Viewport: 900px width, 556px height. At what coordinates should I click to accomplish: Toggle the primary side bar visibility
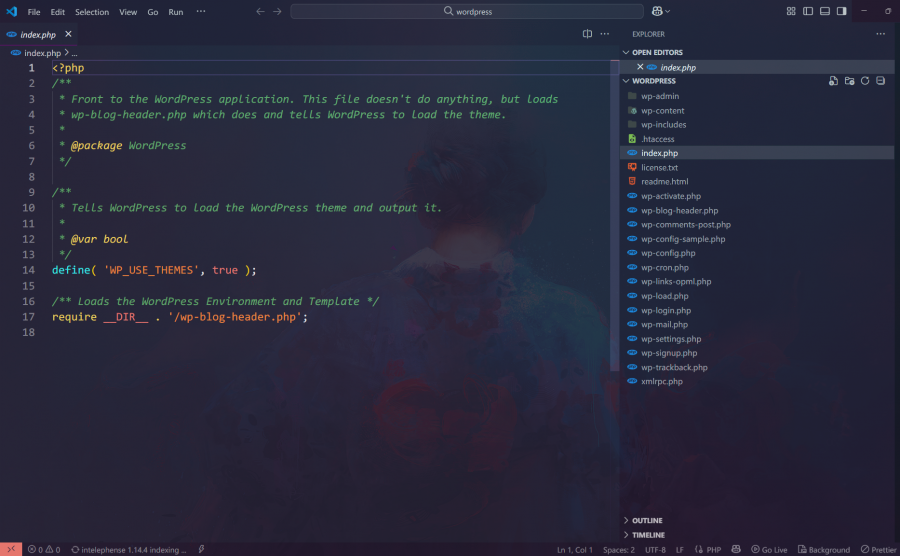[x=808, y=12]
